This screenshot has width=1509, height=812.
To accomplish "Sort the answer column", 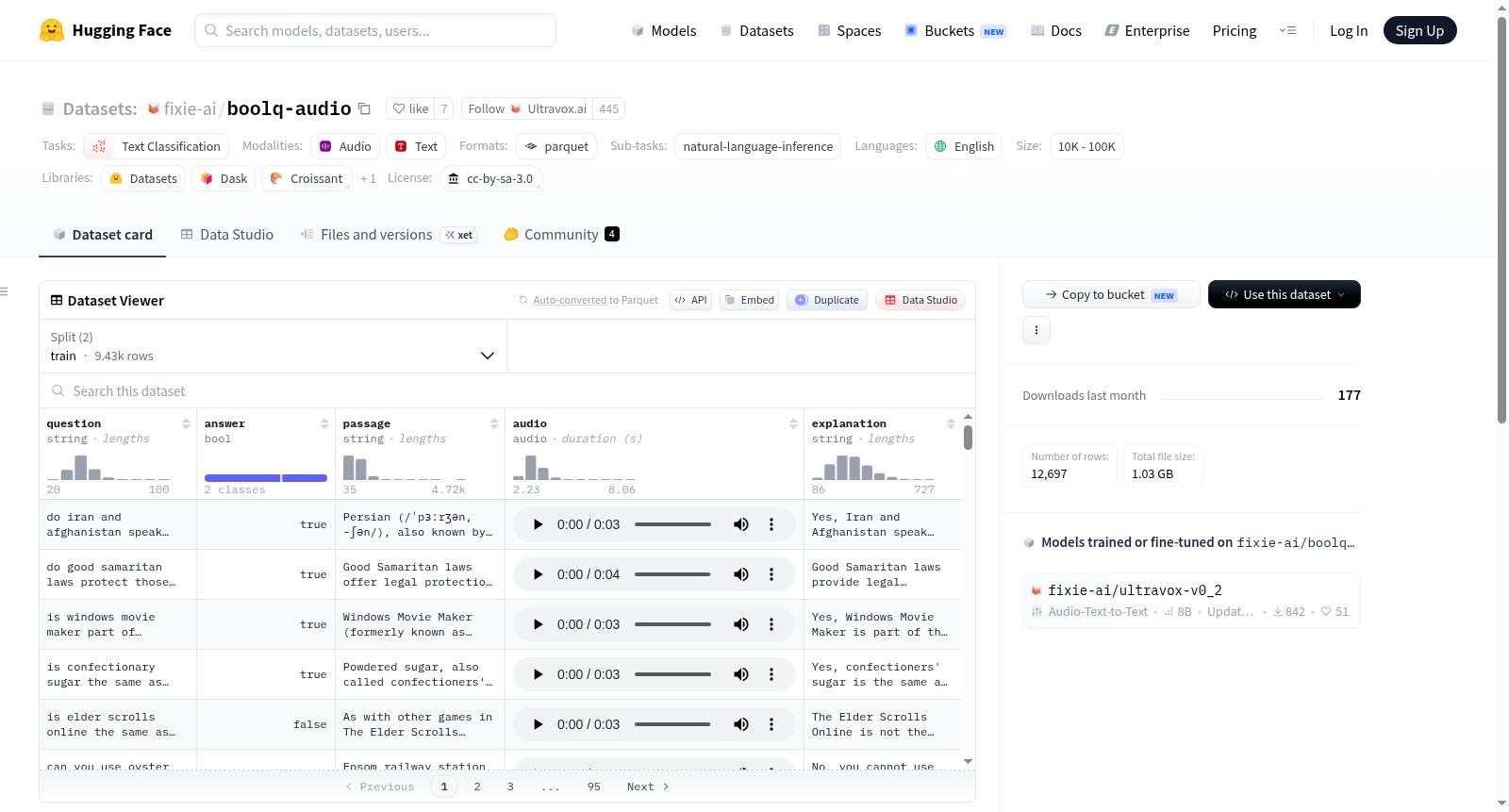I will click(324, 423).
